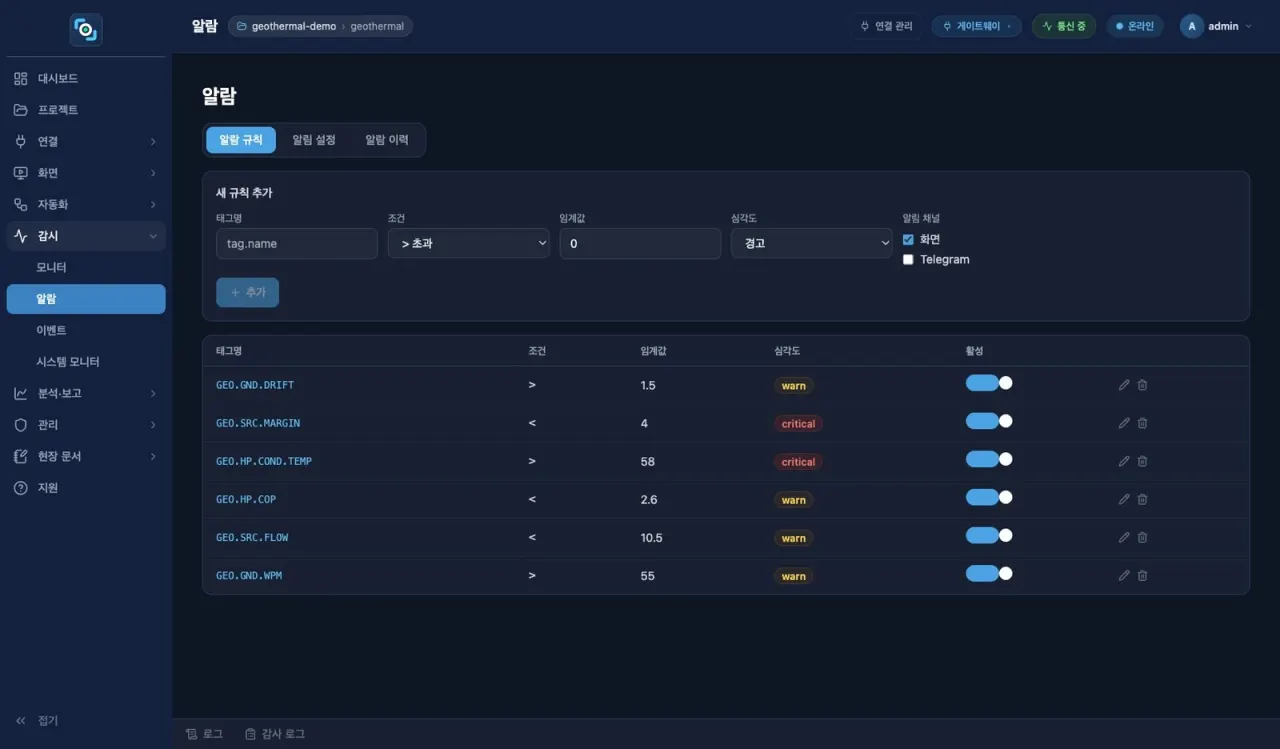Open the 감사 로그 bottom bar link

point(275,734)
